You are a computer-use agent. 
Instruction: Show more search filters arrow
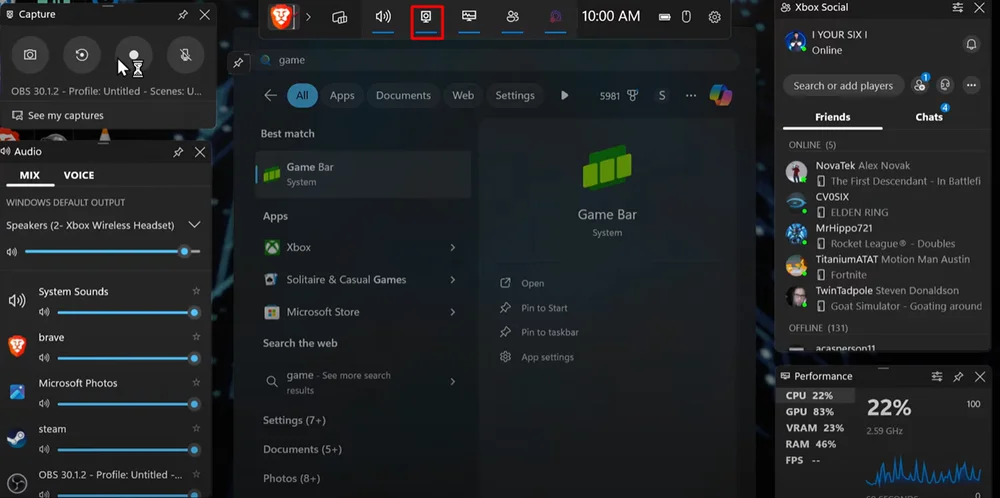[564, 96]
